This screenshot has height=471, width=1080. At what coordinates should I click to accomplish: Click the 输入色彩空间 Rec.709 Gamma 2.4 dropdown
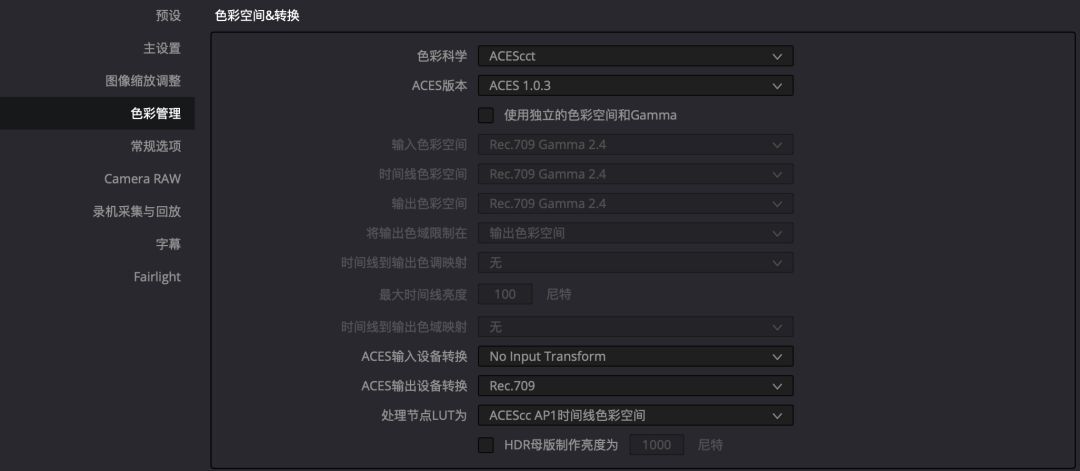pyautogui.click(x=635, y=145)
